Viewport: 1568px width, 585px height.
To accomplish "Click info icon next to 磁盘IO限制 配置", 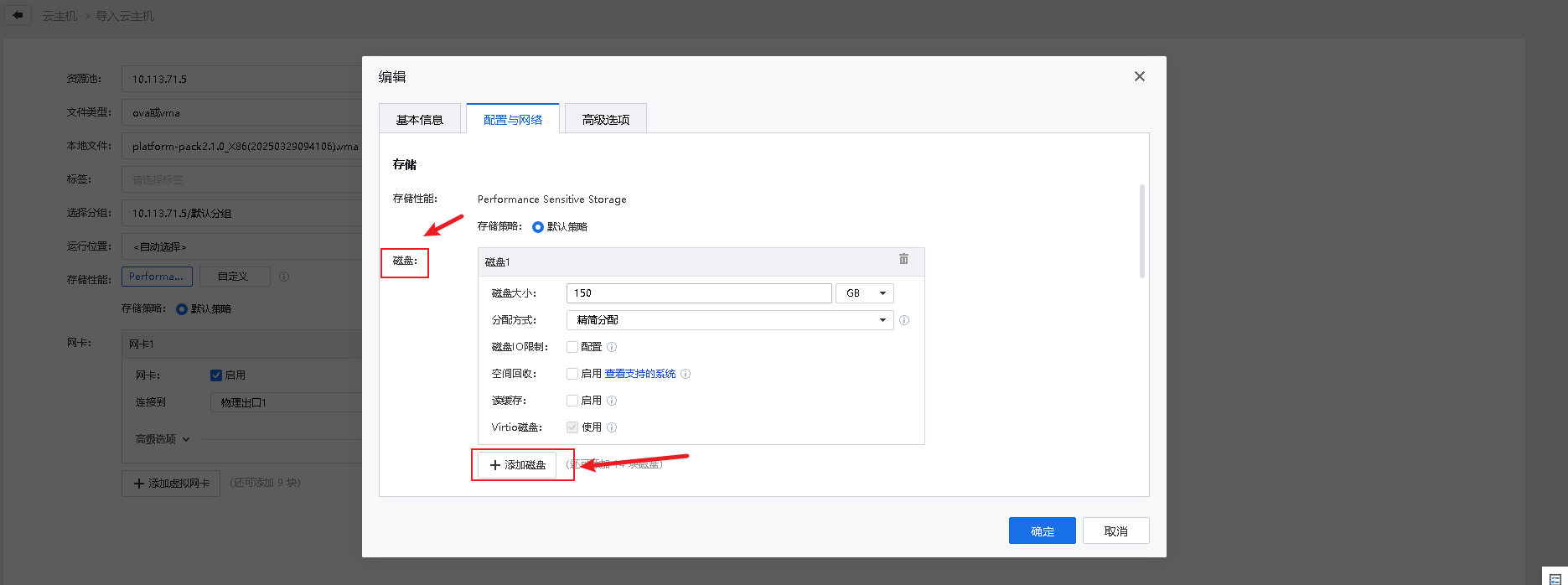I will (x=612, y=347).
